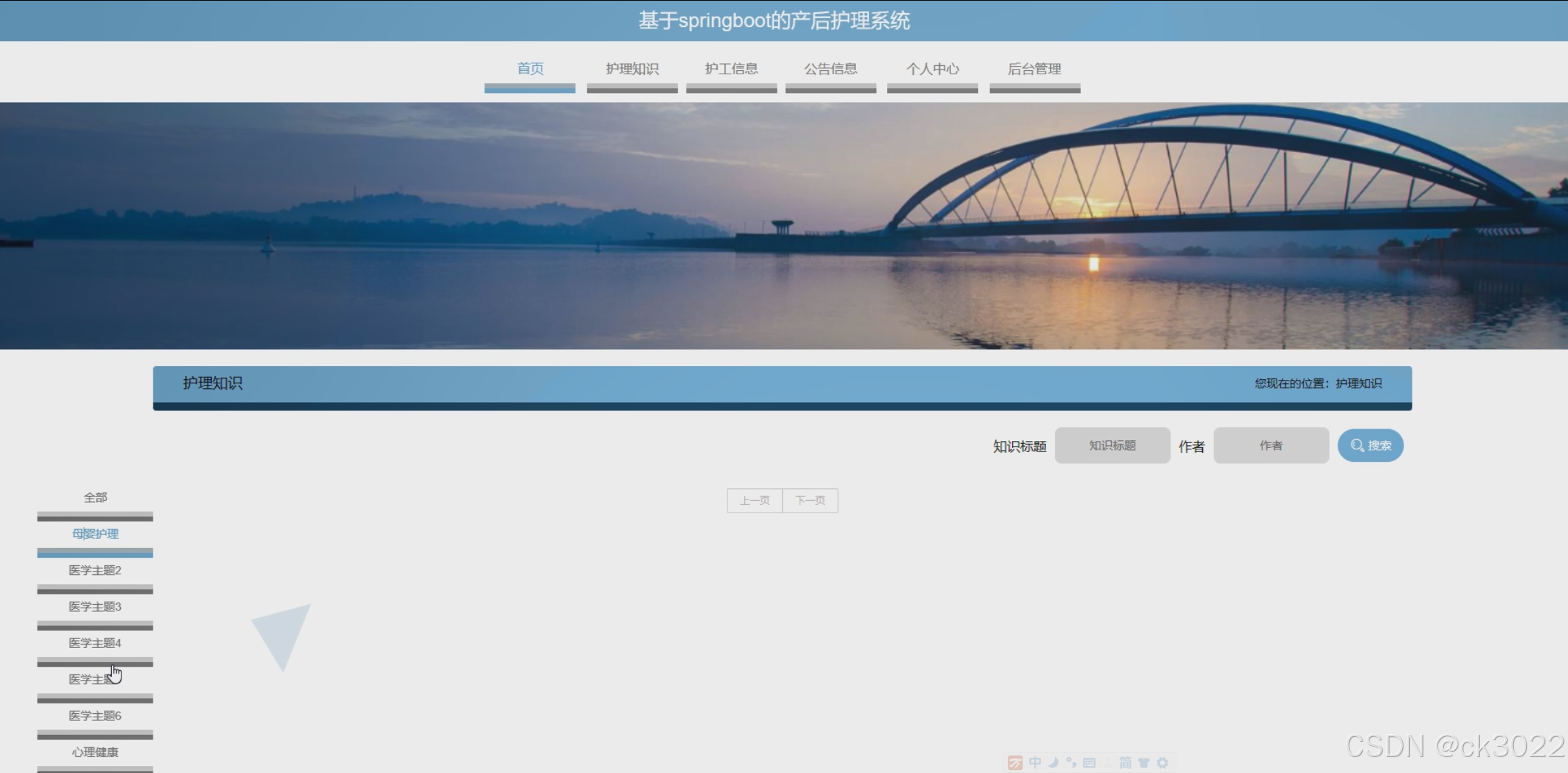
Task: Click the 上一页 pagination button
Action: (755, 501)
